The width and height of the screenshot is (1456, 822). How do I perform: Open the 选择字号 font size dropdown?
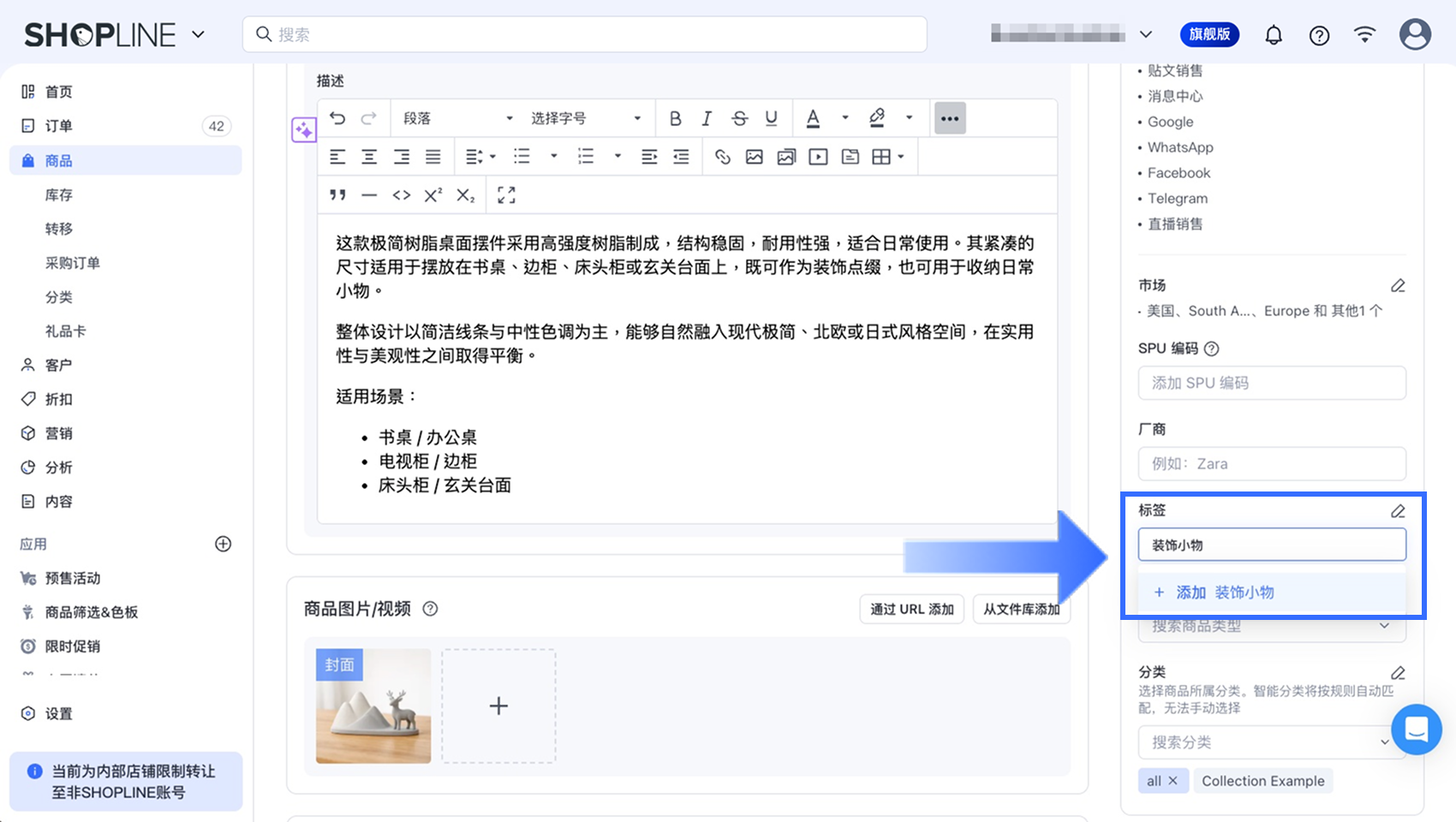pos(586,118)
